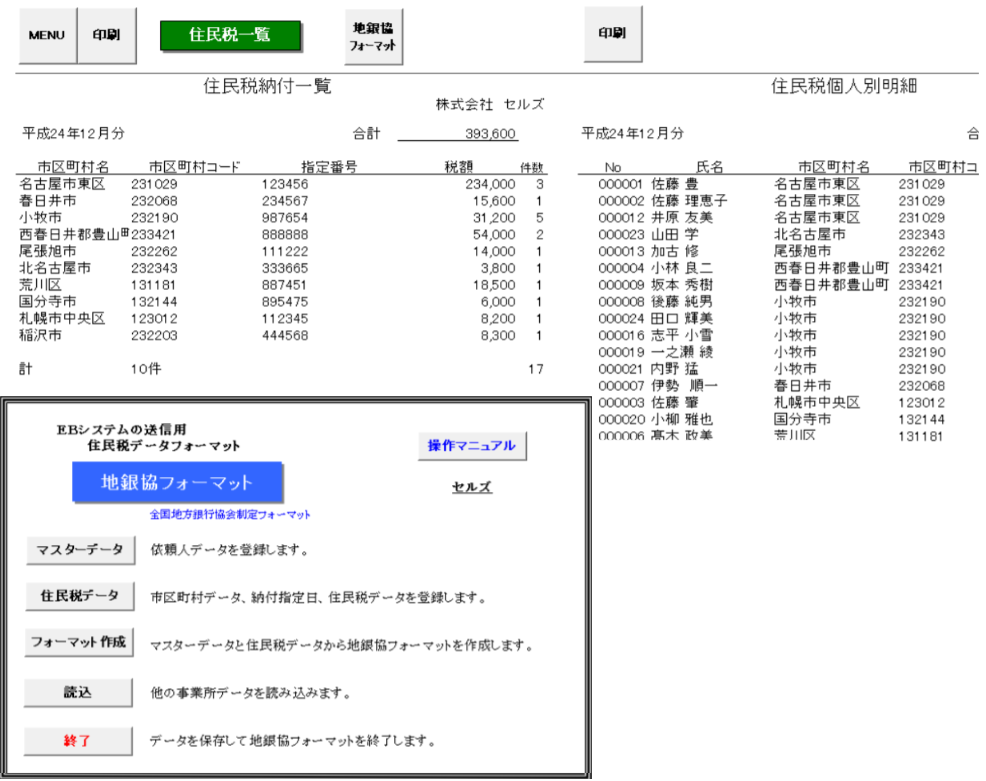Open the マスターデータ button
The height and width of the screenshot is (781, 986).
coord(80,550)
